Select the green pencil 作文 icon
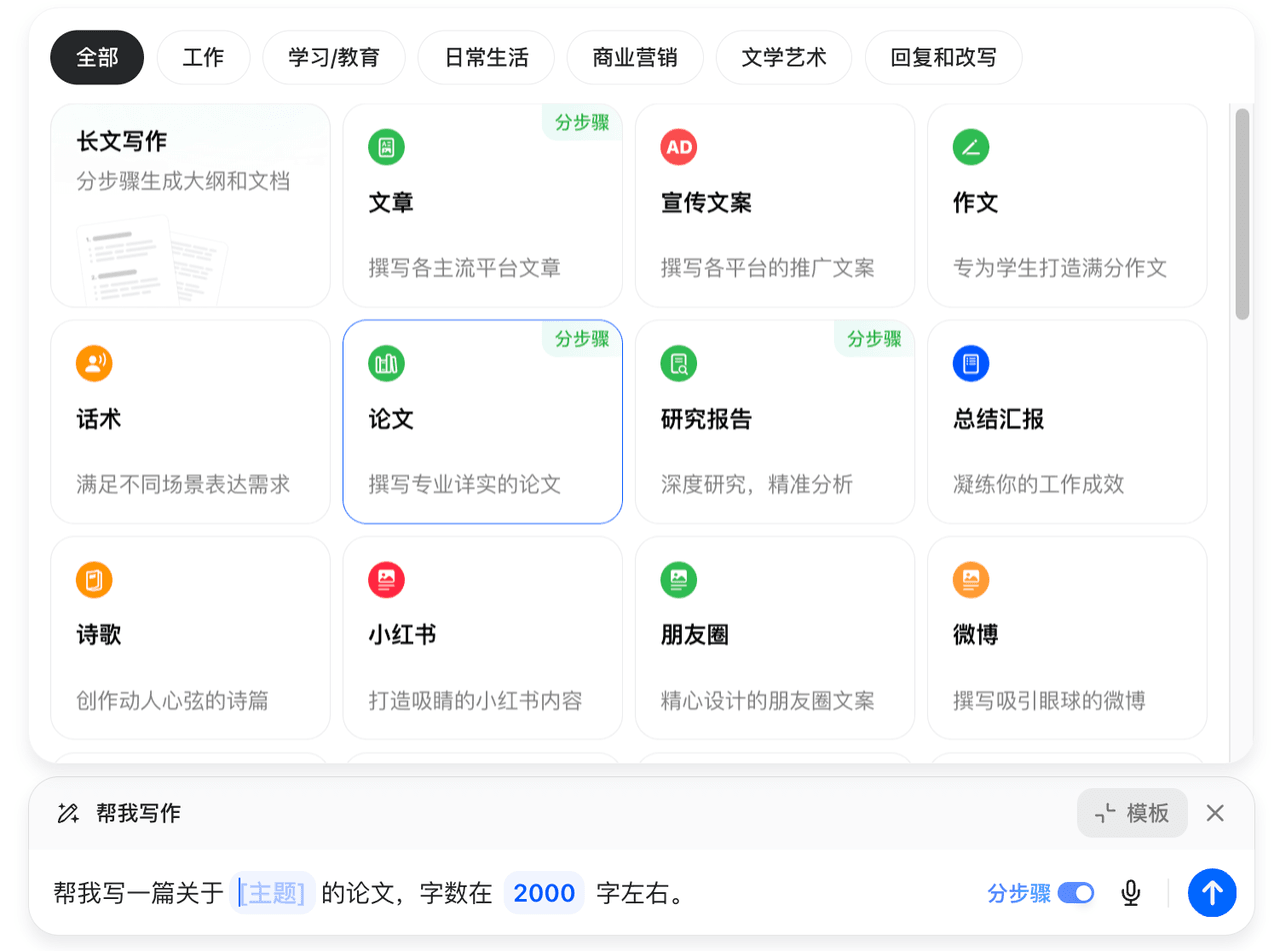 [970, 148]
